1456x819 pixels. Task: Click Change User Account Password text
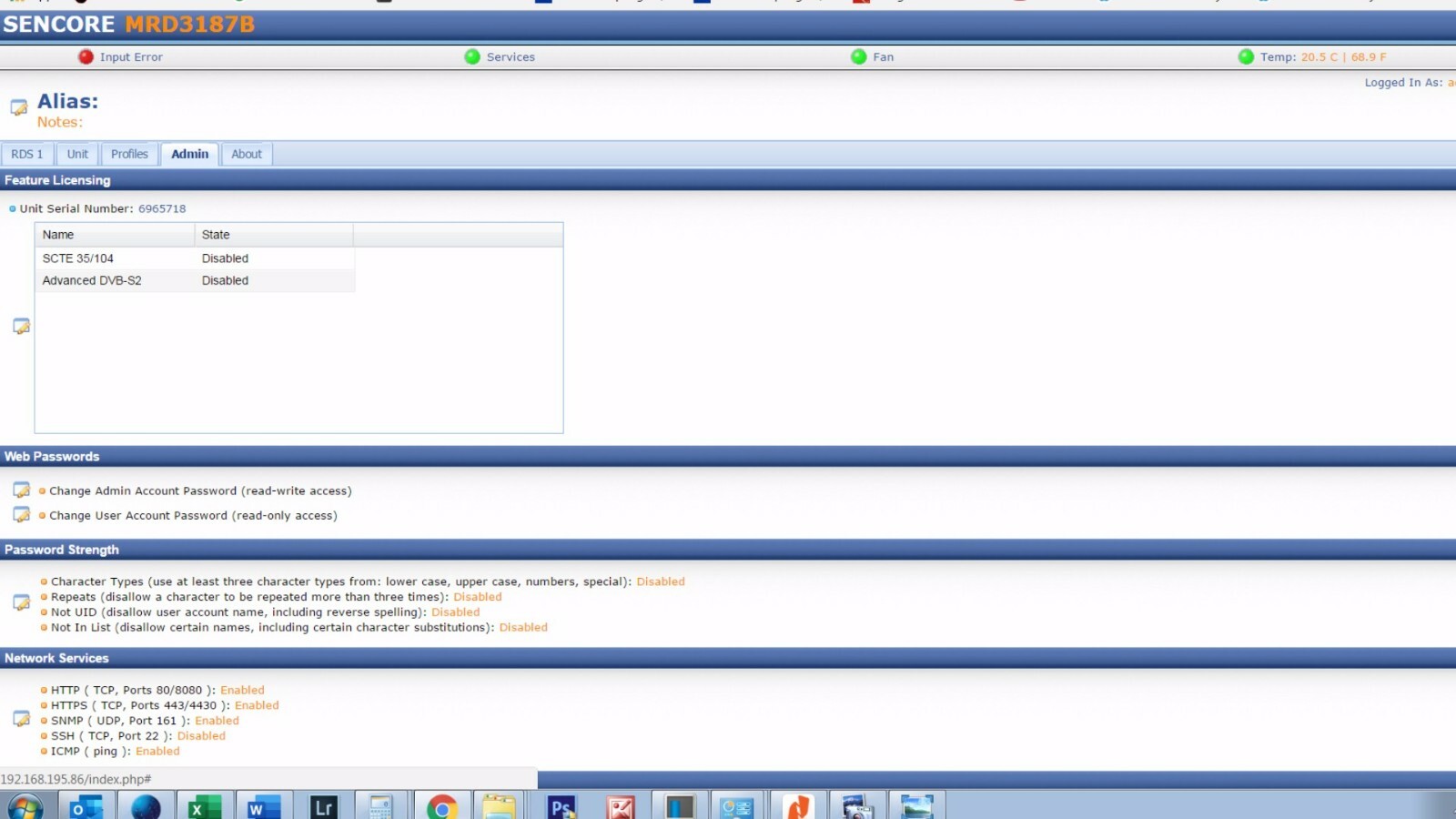193,515
